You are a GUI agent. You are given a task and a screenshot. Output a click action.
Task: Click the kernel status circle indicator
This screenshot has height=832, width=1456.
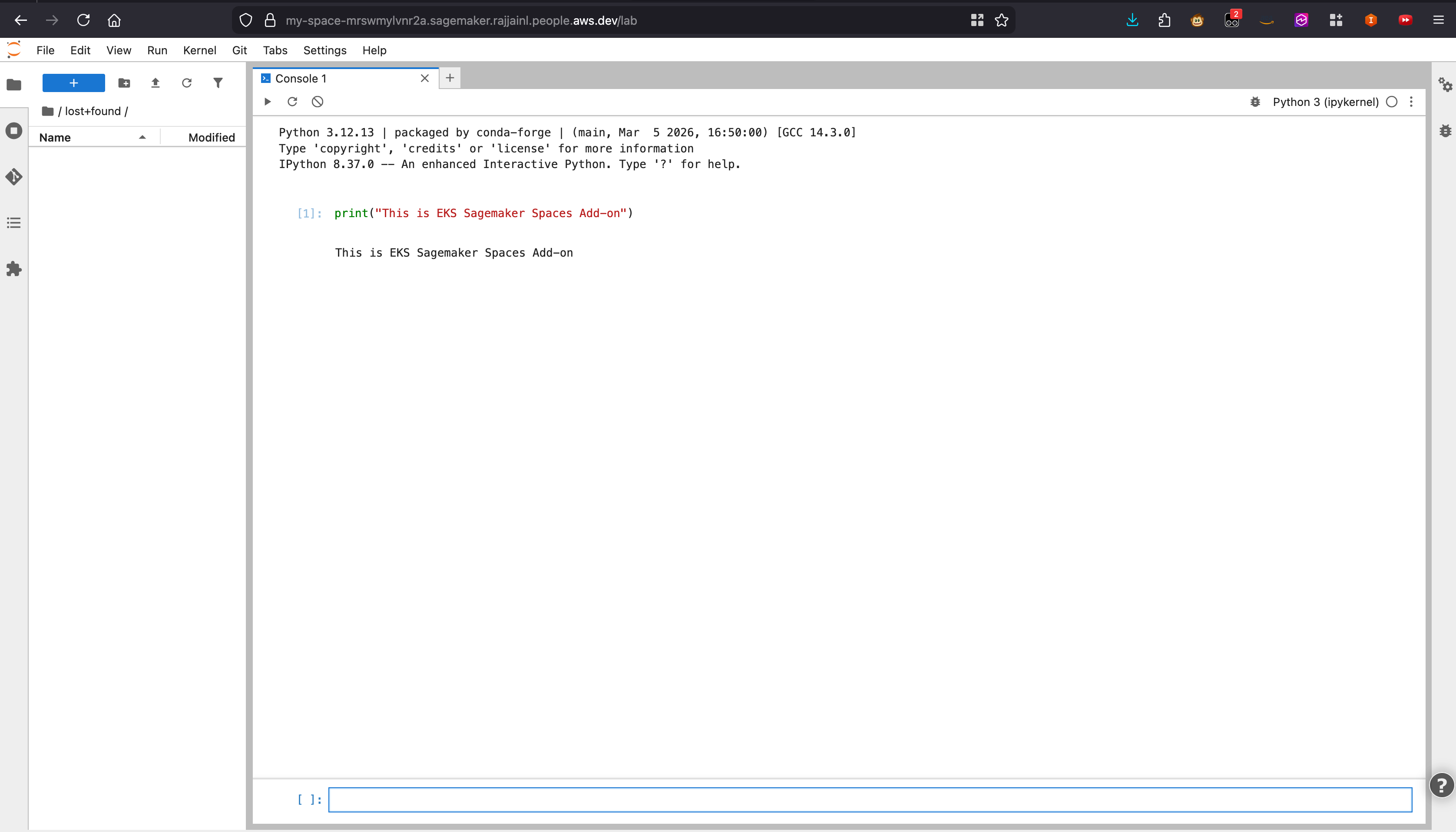click(1392, 102)
